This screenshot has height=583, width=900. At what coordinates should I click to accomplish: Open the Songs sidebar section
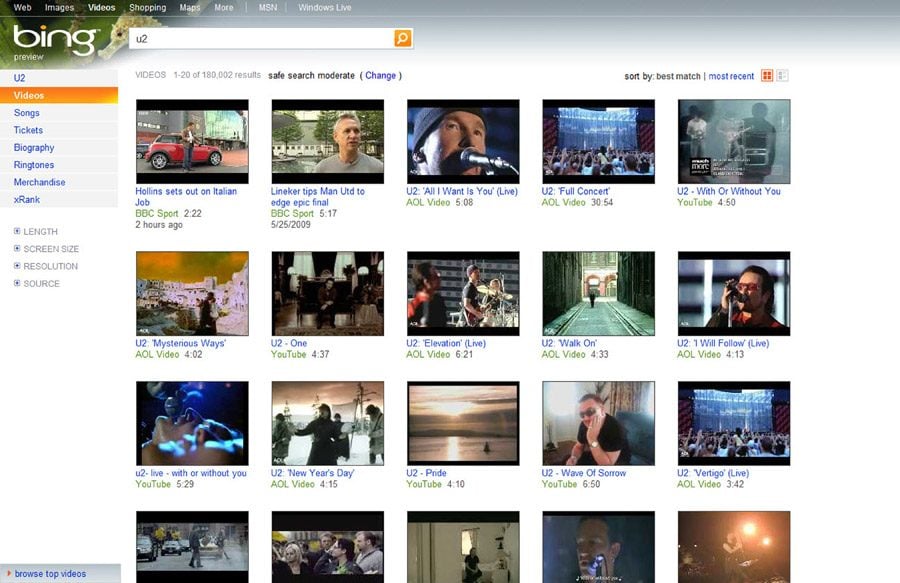pyautogui.click(x=27, y=112)
